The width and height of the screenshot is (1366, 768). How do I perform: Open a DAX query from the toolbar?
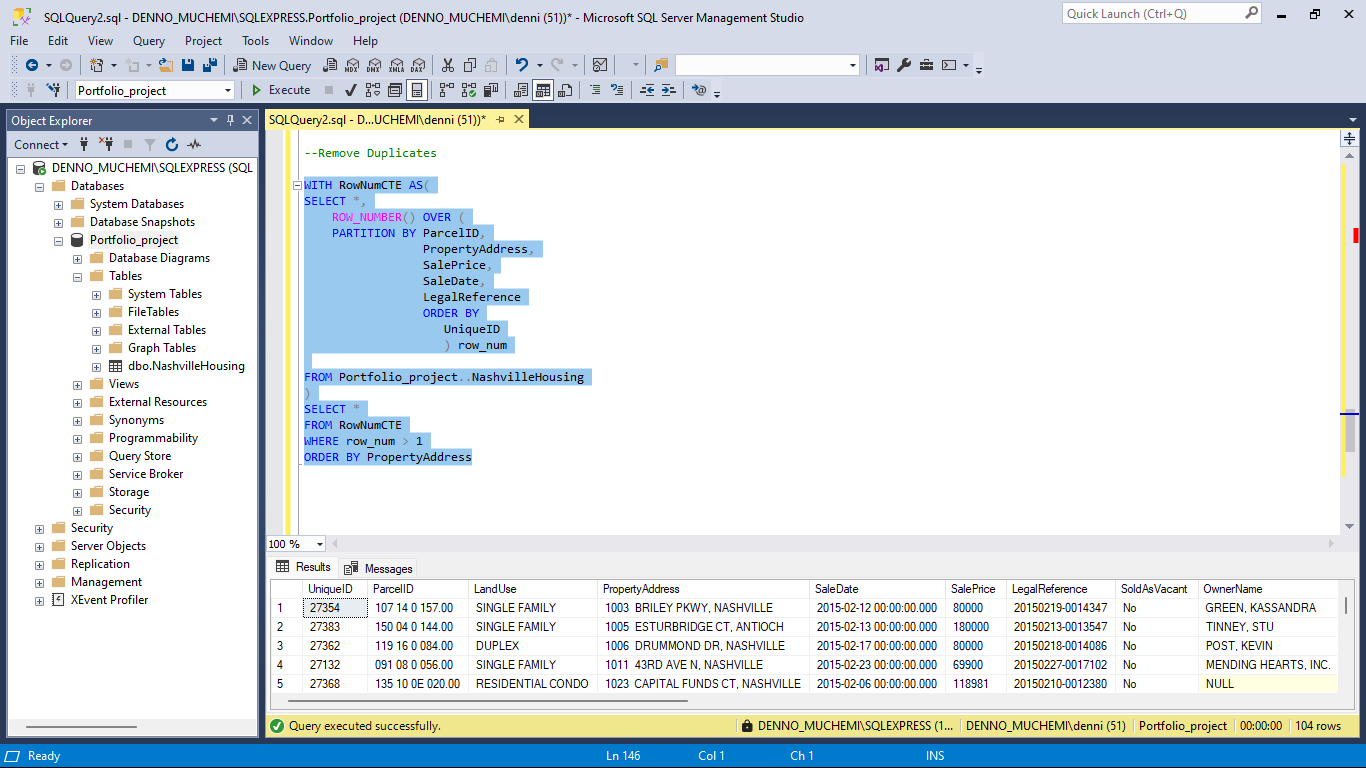(417, 65)
